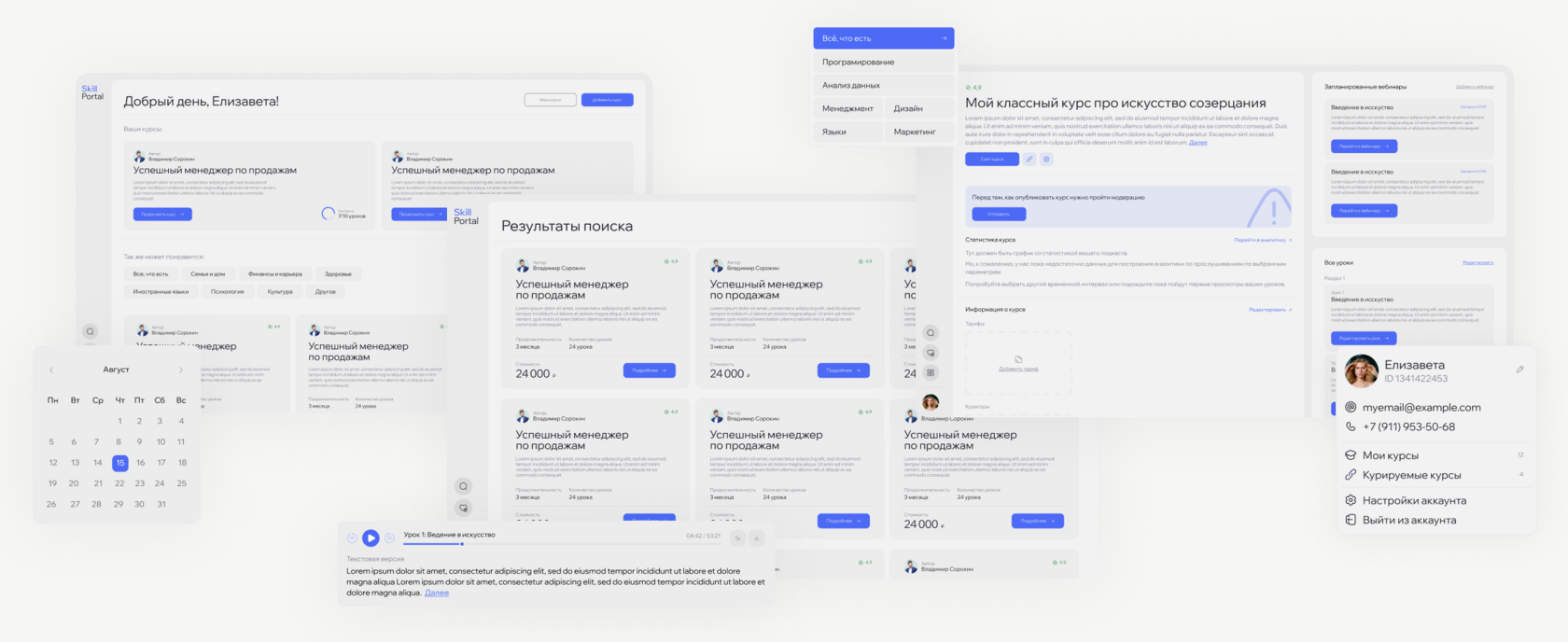This screenshot has height=642, width=1568.
Task: Click 'Сайт курса' button on the course page
Action: pos(991,159)
